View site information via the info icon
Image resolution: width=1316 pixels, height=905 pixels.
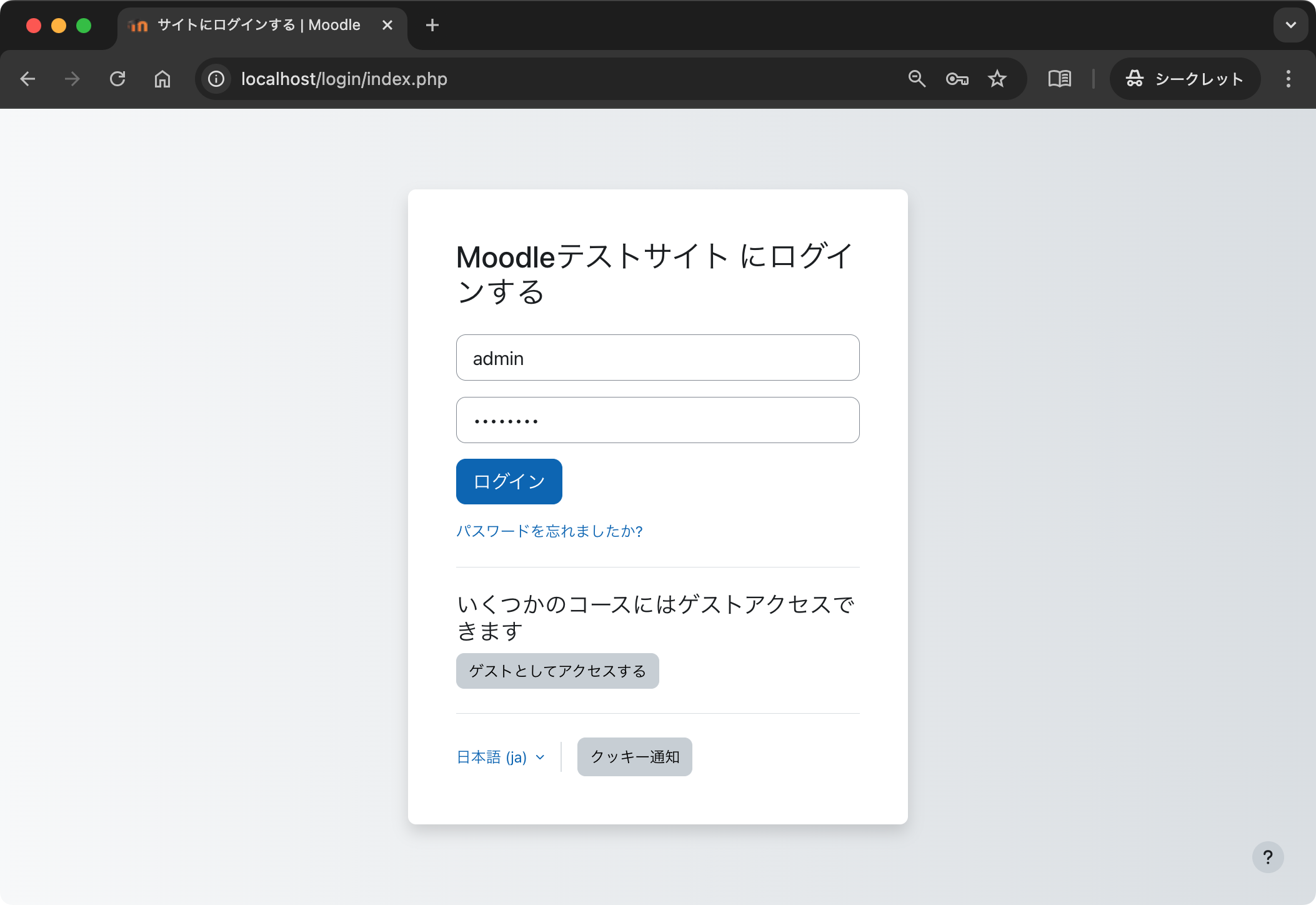tap(216, 79)
